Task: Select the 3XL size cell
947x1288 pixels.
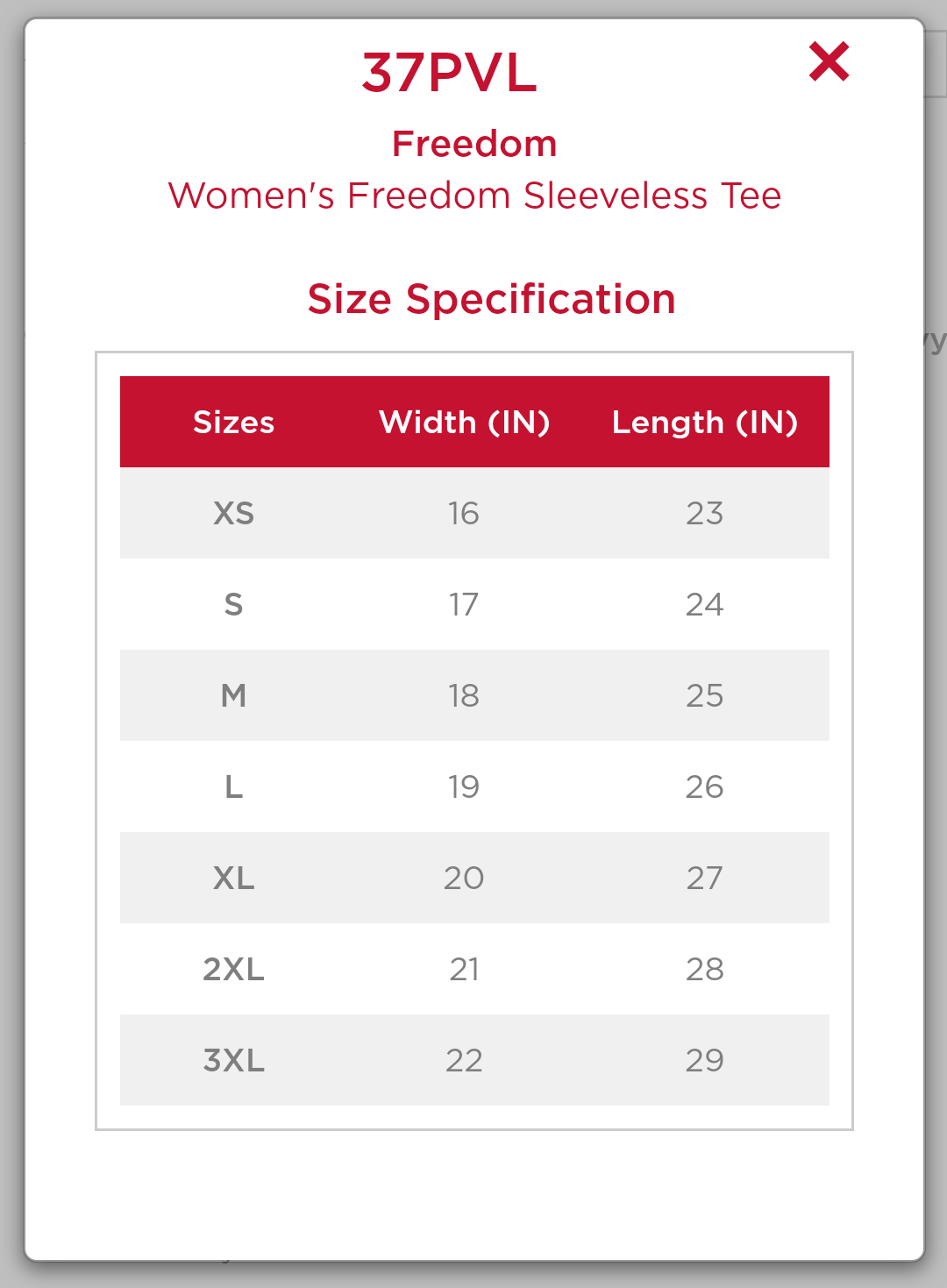Action: click(233, 1061)
